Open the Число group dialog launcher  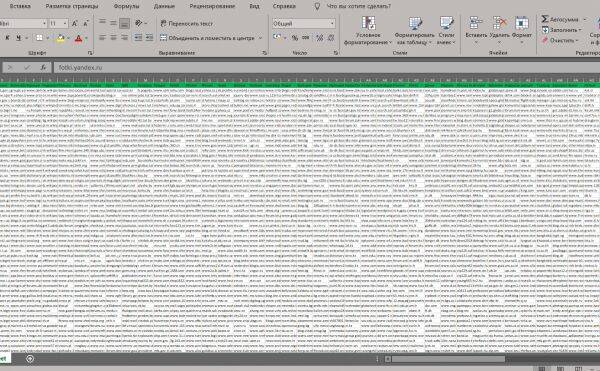click(x=336, y=53)
